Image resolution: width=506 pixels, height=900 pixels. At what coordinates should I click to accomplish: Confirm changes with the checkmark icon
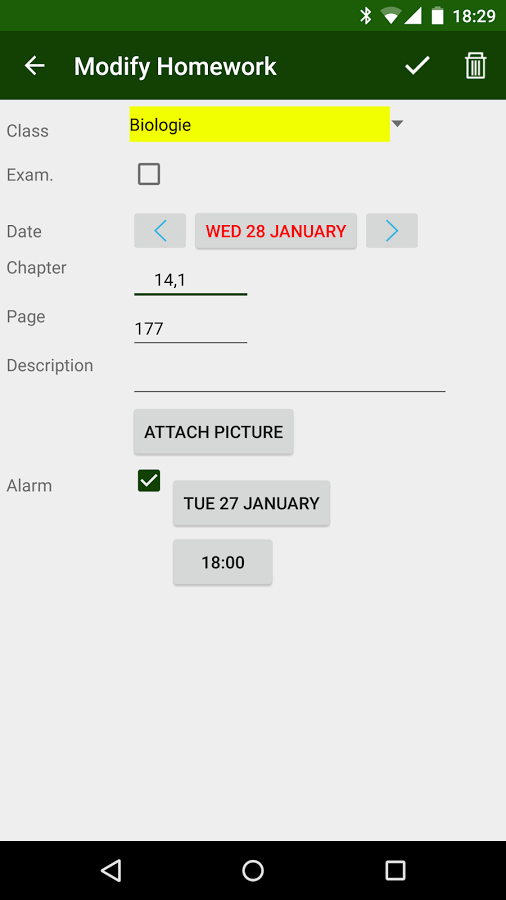coord(417,66)
